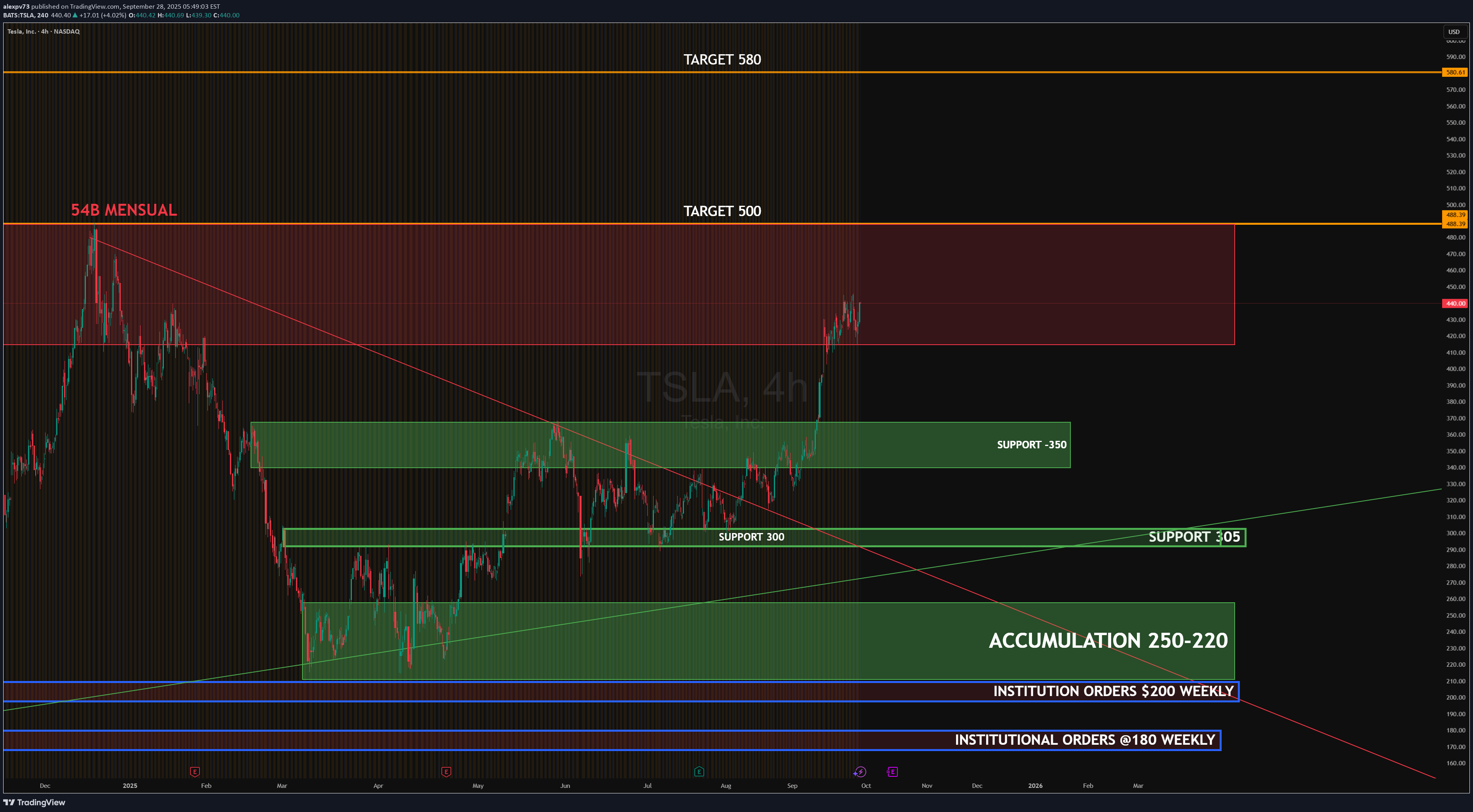Viewport: 1473px width, 812px height.
Task: Select the INSTITUTION ORDERS $200 WEEKLY label
Action: [x=1113, y=691]
